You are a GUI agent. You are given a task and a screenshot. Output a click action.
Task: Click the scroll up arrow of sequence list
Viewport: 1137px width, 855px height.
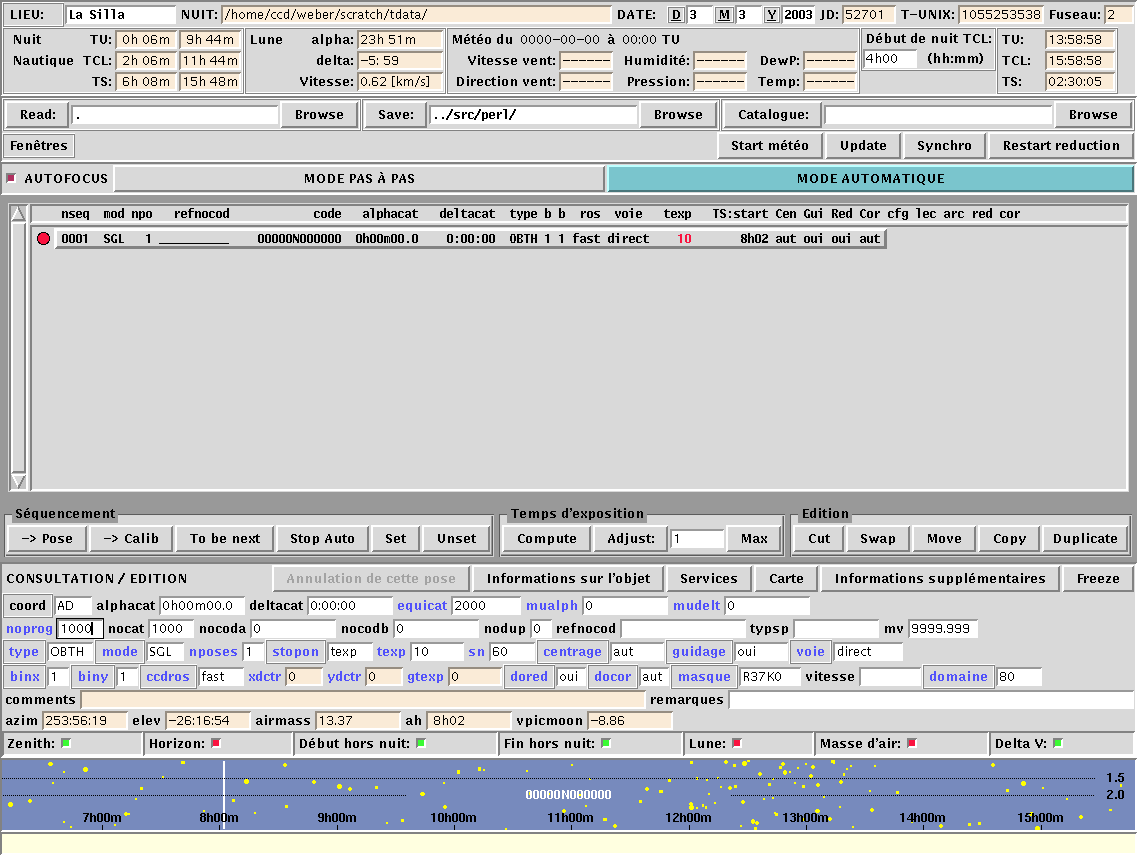tap(18, 214)
